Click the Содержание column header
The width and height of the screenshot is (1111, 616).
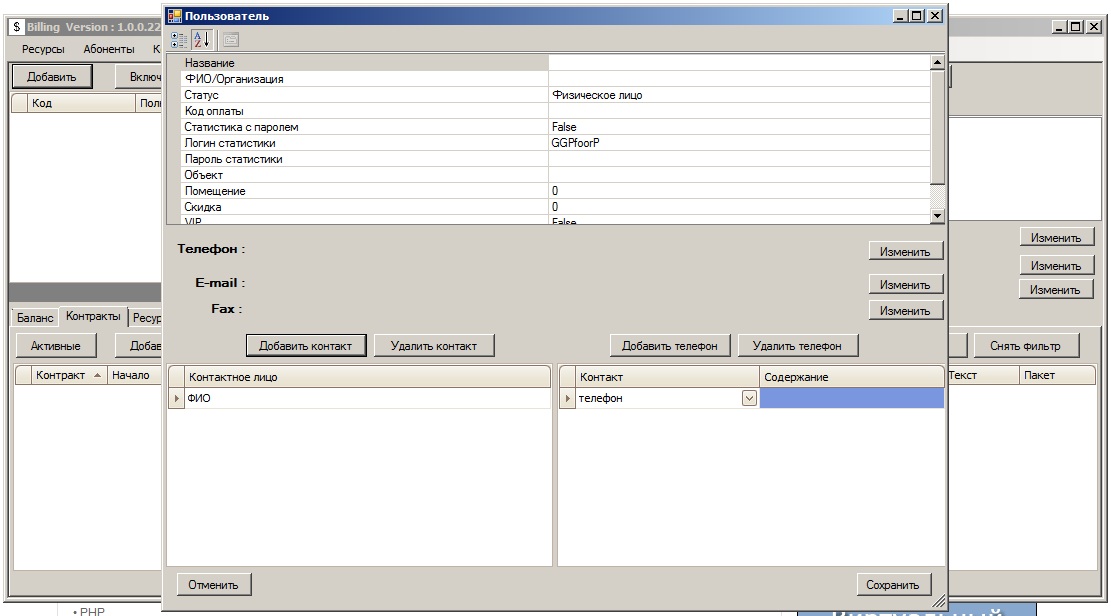(852, 377)
